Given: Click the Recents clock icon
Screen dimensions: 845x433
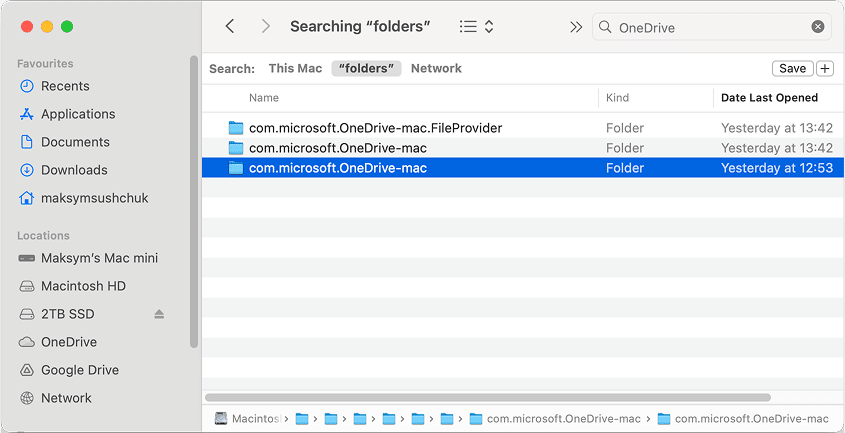Looking at the screenshot, I should 26,86.
